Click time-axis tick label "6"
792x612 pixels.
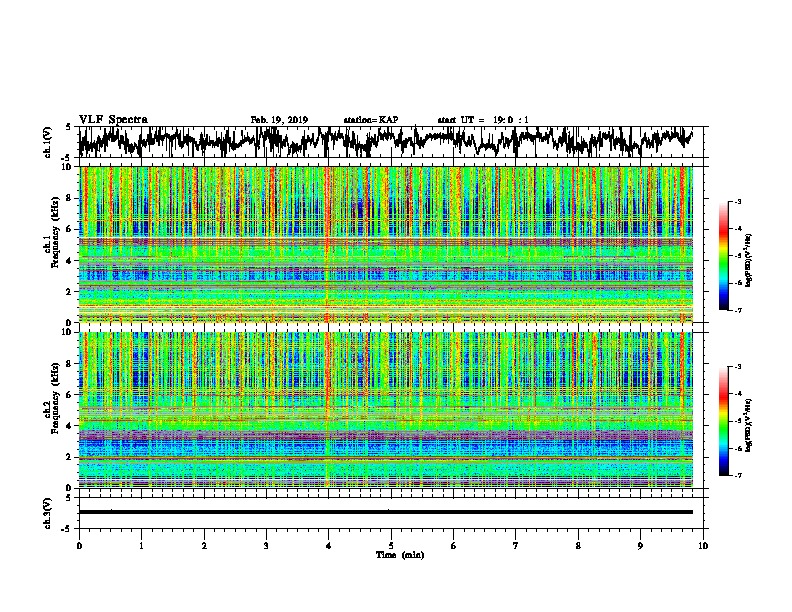point(454,546)
